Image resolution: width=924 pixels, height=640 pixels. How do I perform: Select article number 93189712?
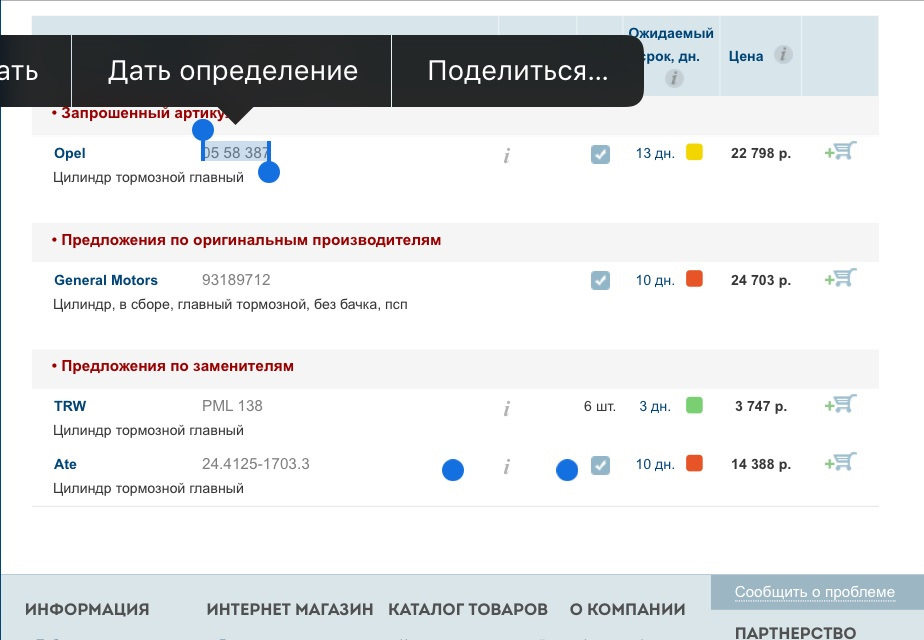pyautogui.click(x=236, y=279)
